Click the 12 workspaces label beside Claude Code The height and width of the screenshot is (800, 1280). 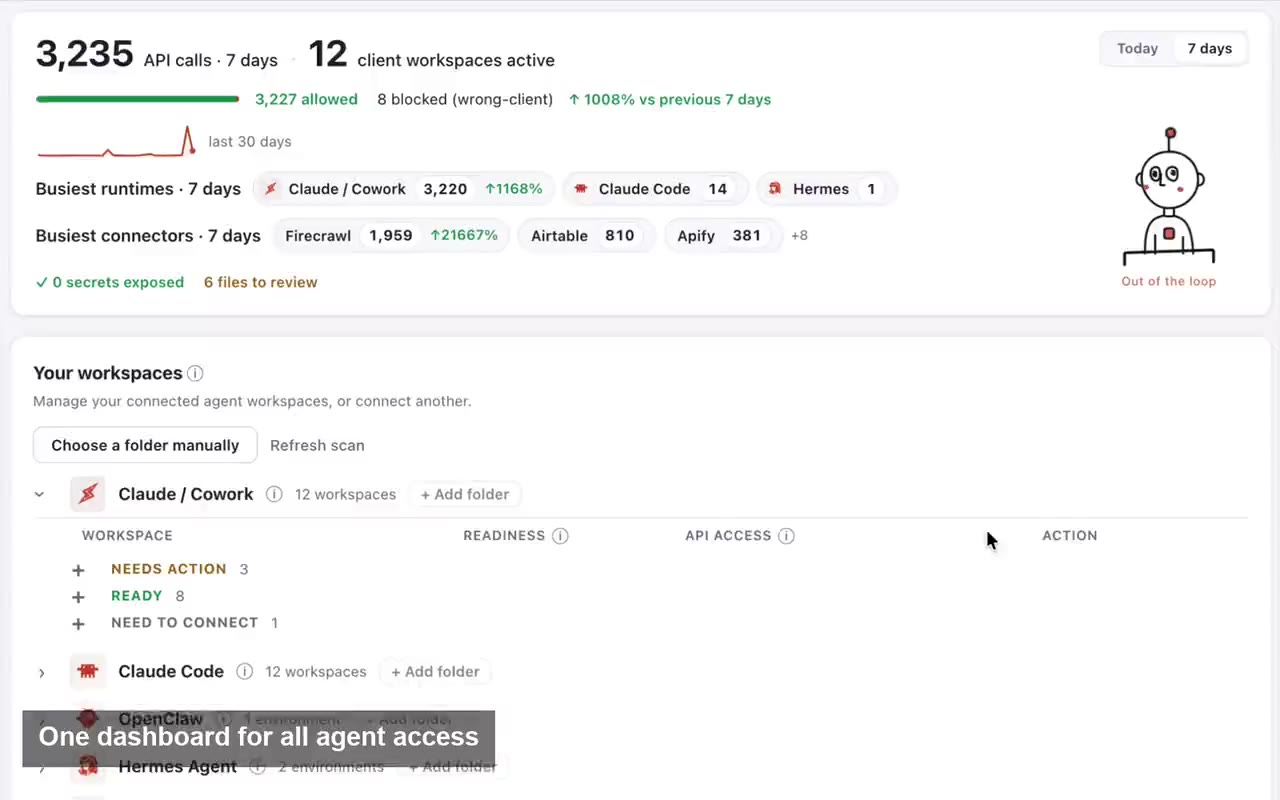[316, 672]
